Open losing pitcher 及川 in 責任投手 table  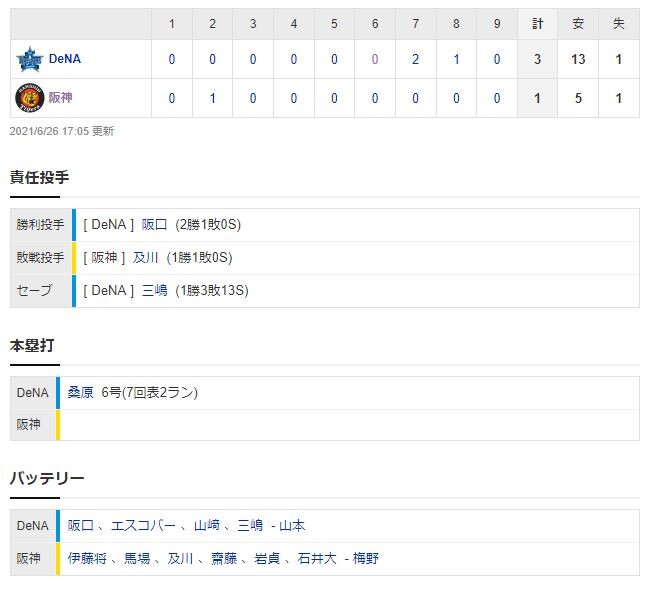(x=146, y=258)
